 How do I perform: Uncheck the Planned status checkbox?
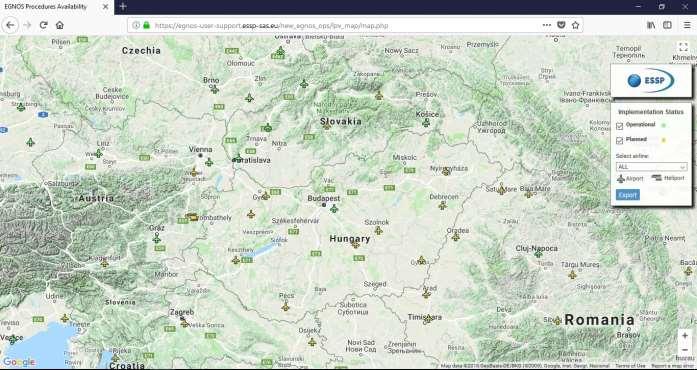click(x=620, y=141)
